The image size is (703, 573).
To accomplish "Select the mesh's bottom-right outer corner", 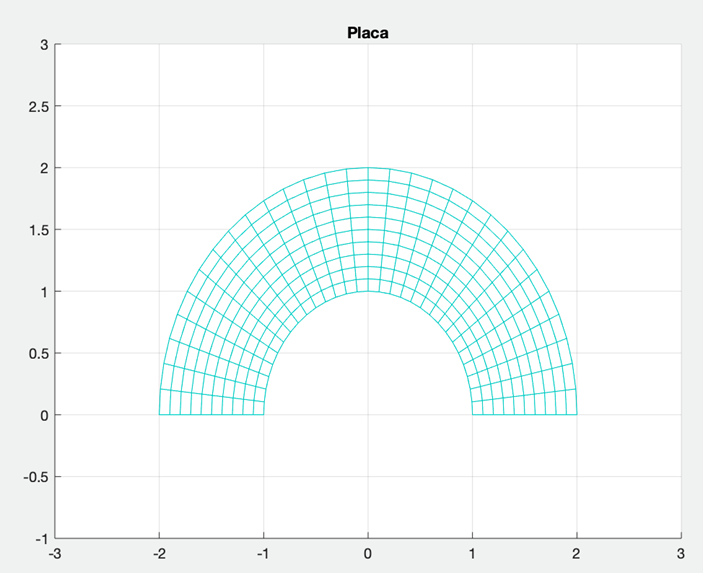I will 576,415.
